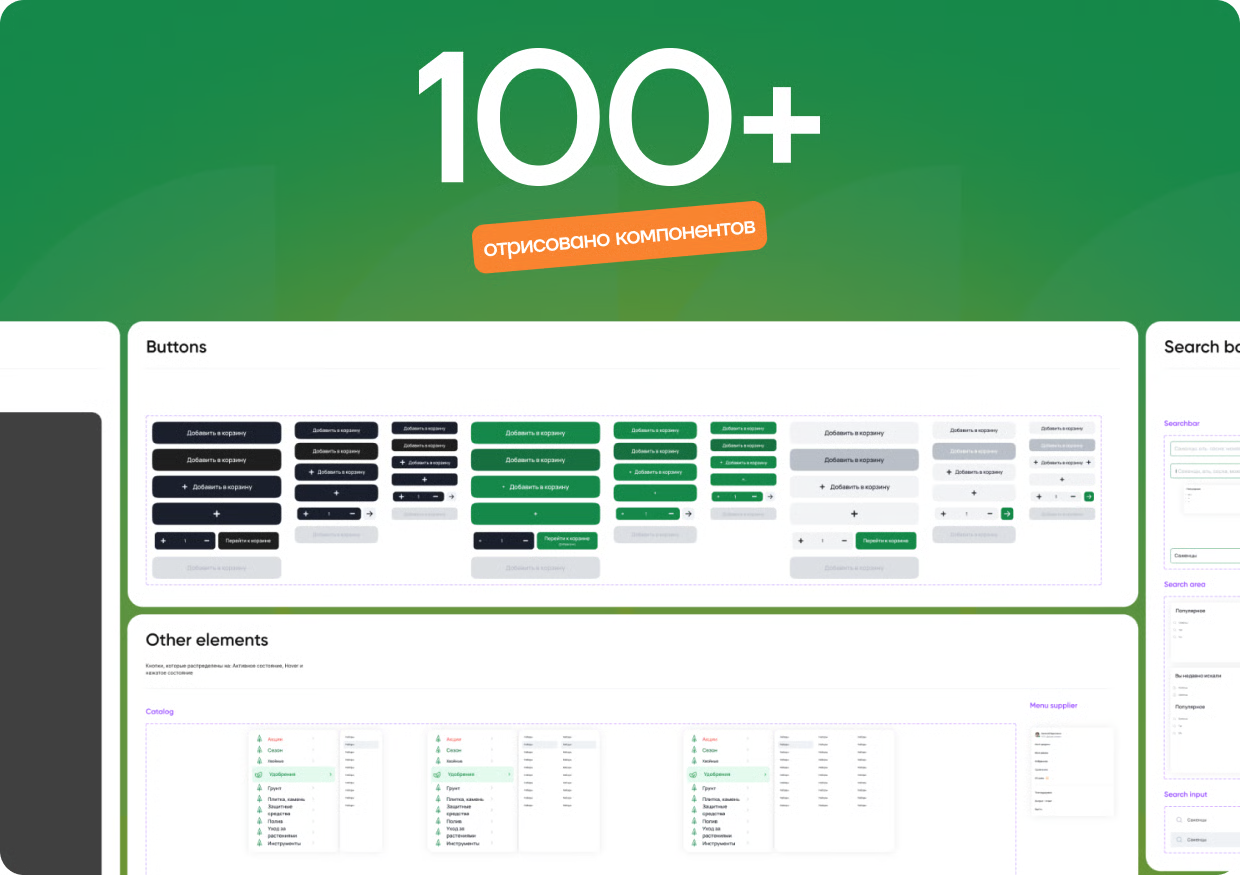Expand the Акции chevron in the first catalog
1240x875 pixels.
point(313,739)
